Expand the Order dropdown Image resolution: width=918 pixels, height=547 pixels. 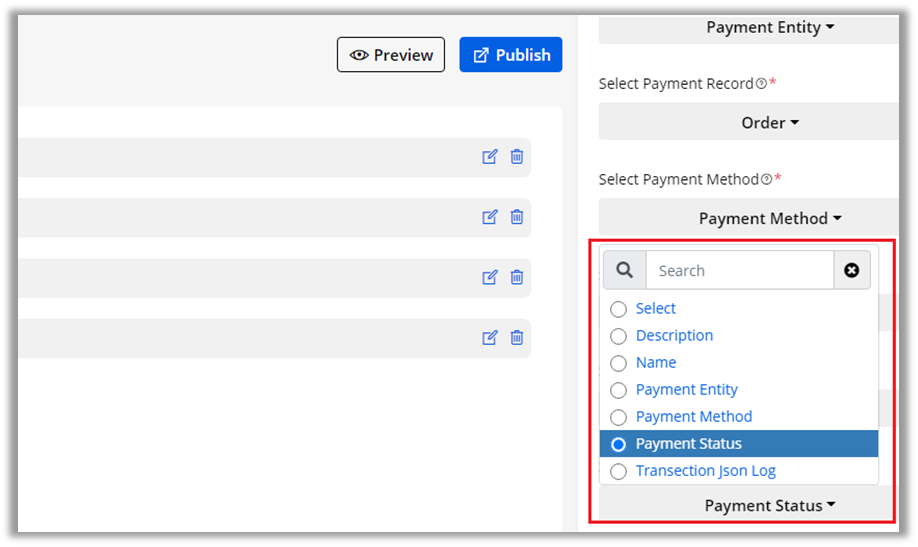769,123
